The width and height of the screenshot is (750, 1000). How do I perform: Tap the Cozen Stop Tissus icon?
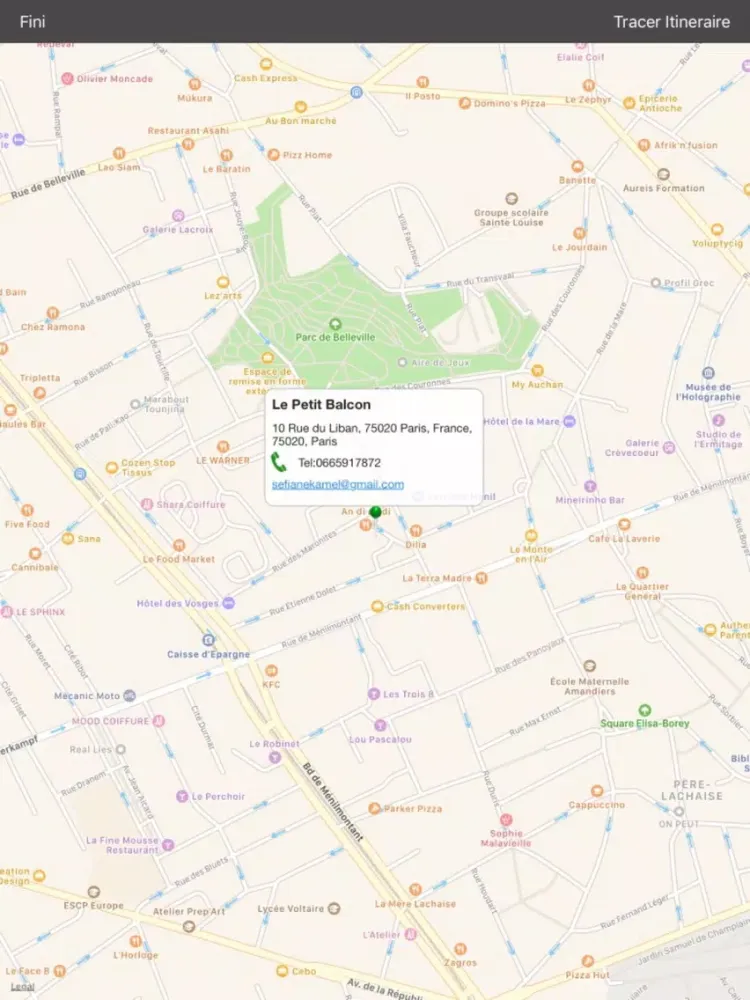coord(112,467)
